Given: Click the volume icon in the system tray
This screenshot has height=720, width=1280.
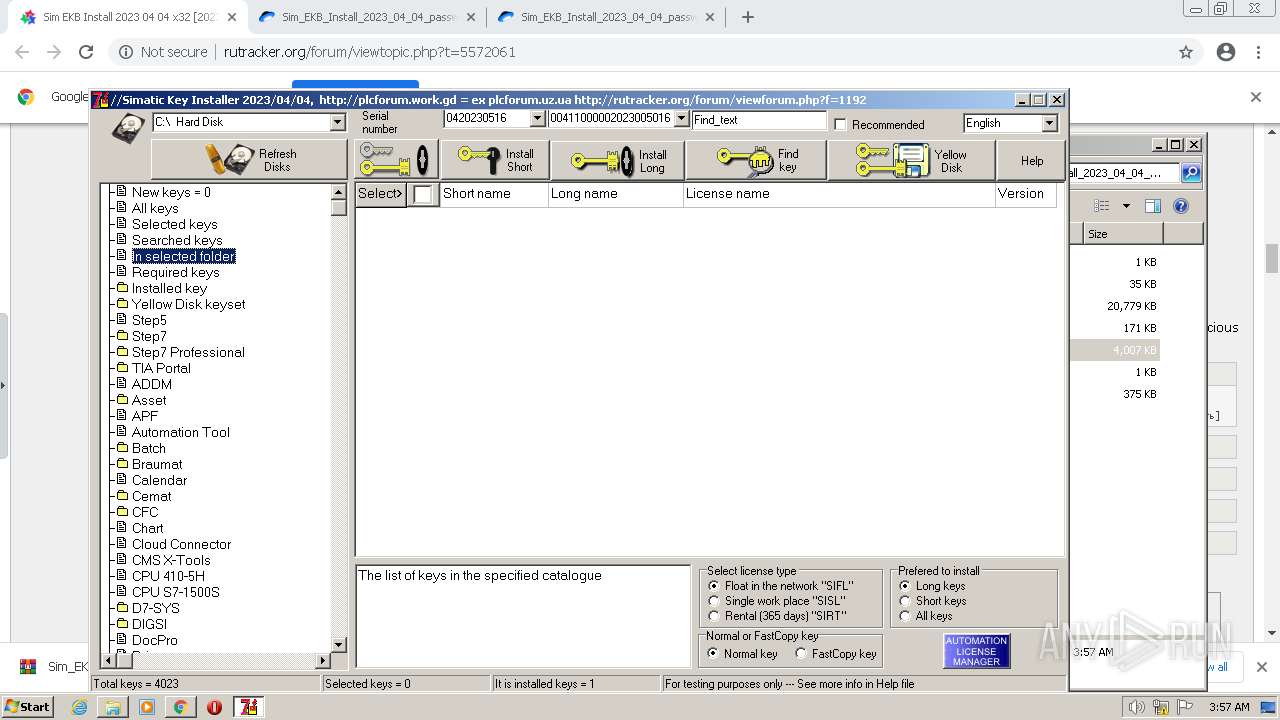Looking at the screenshot, I should coord(1137,707).
